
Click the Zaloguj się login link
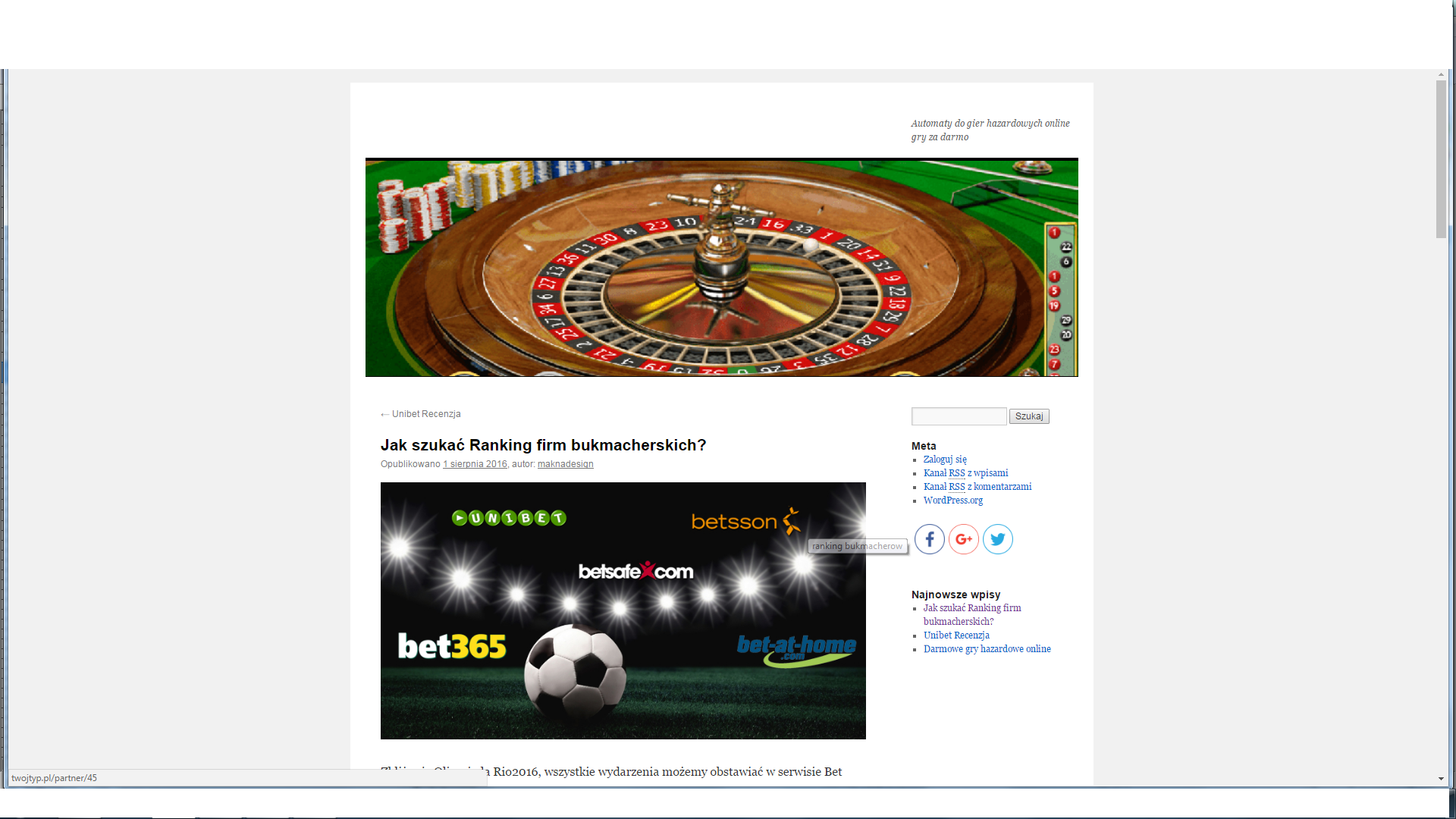[945, 460]
